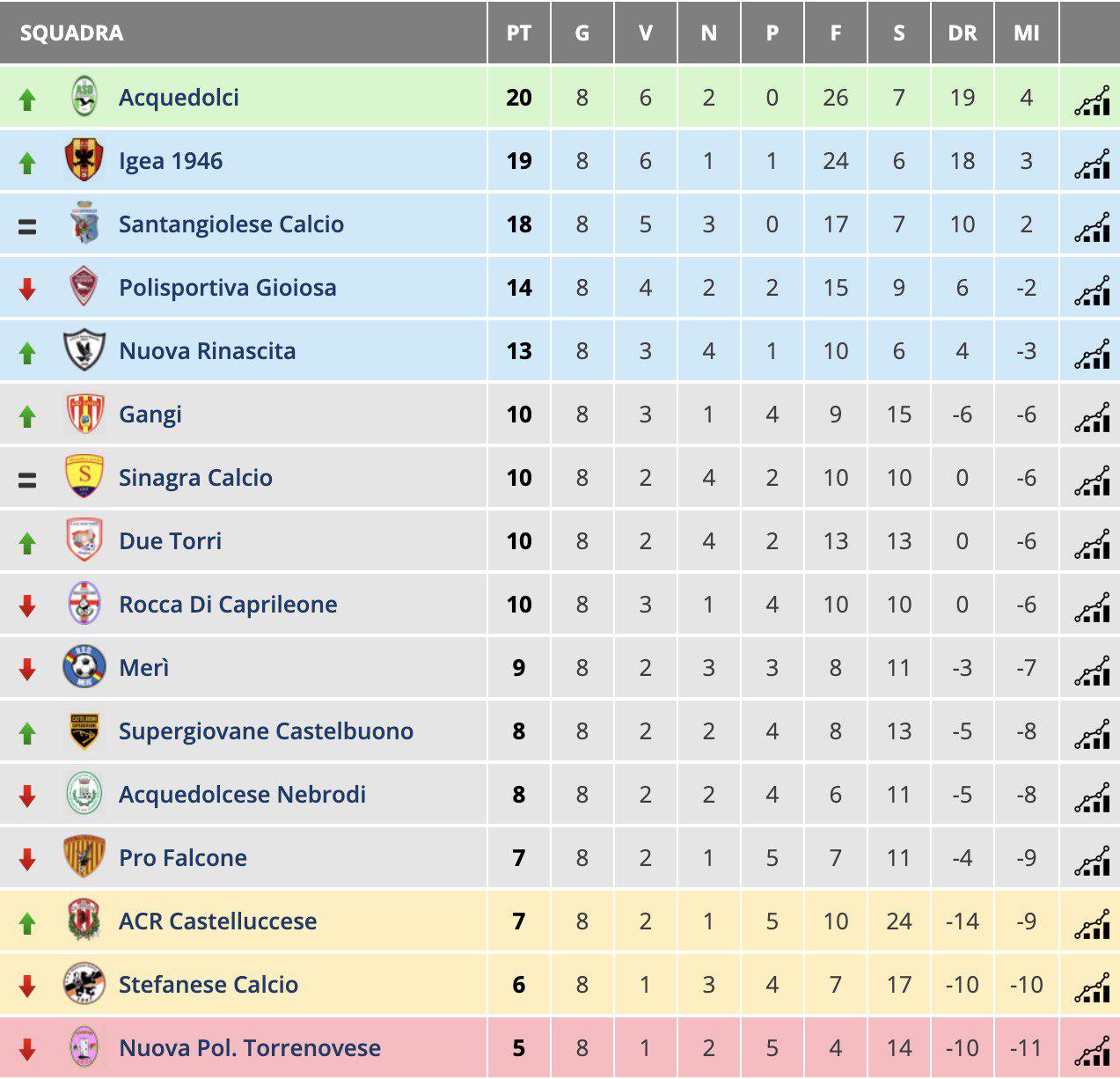The image size is (1120, 1079).
Task: Click the Nuova Rinascita eagle shield logo
Action: tap(84, 350)
